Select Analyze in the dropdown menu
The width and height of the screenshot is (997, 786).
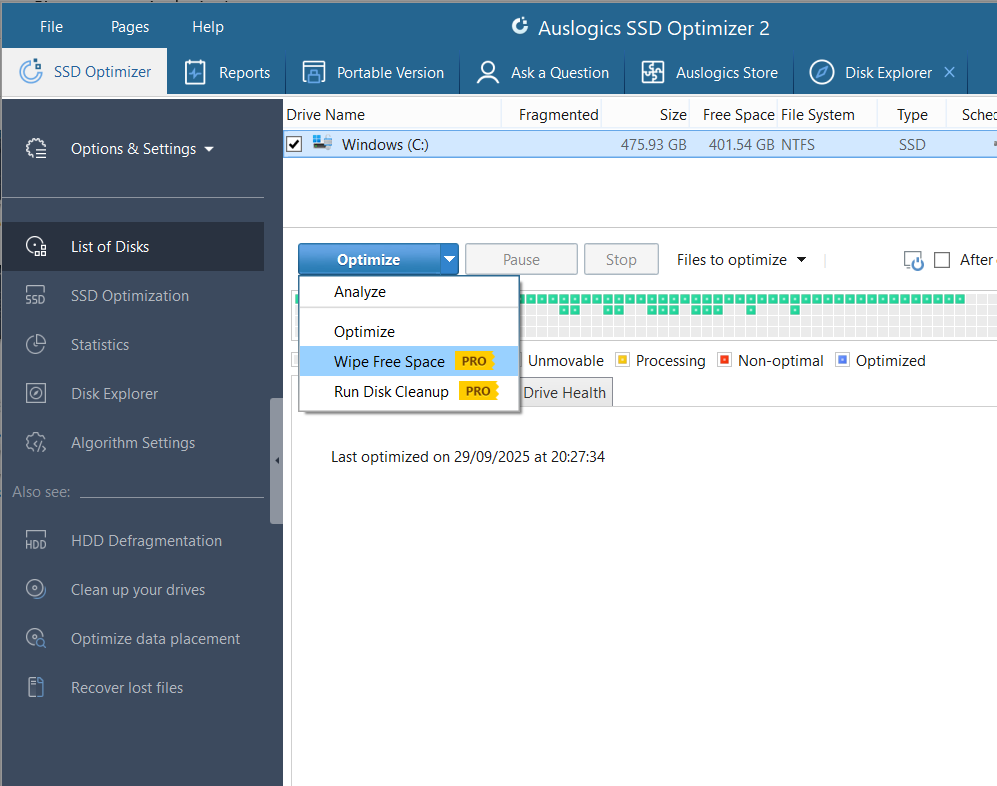coord(360,292)
